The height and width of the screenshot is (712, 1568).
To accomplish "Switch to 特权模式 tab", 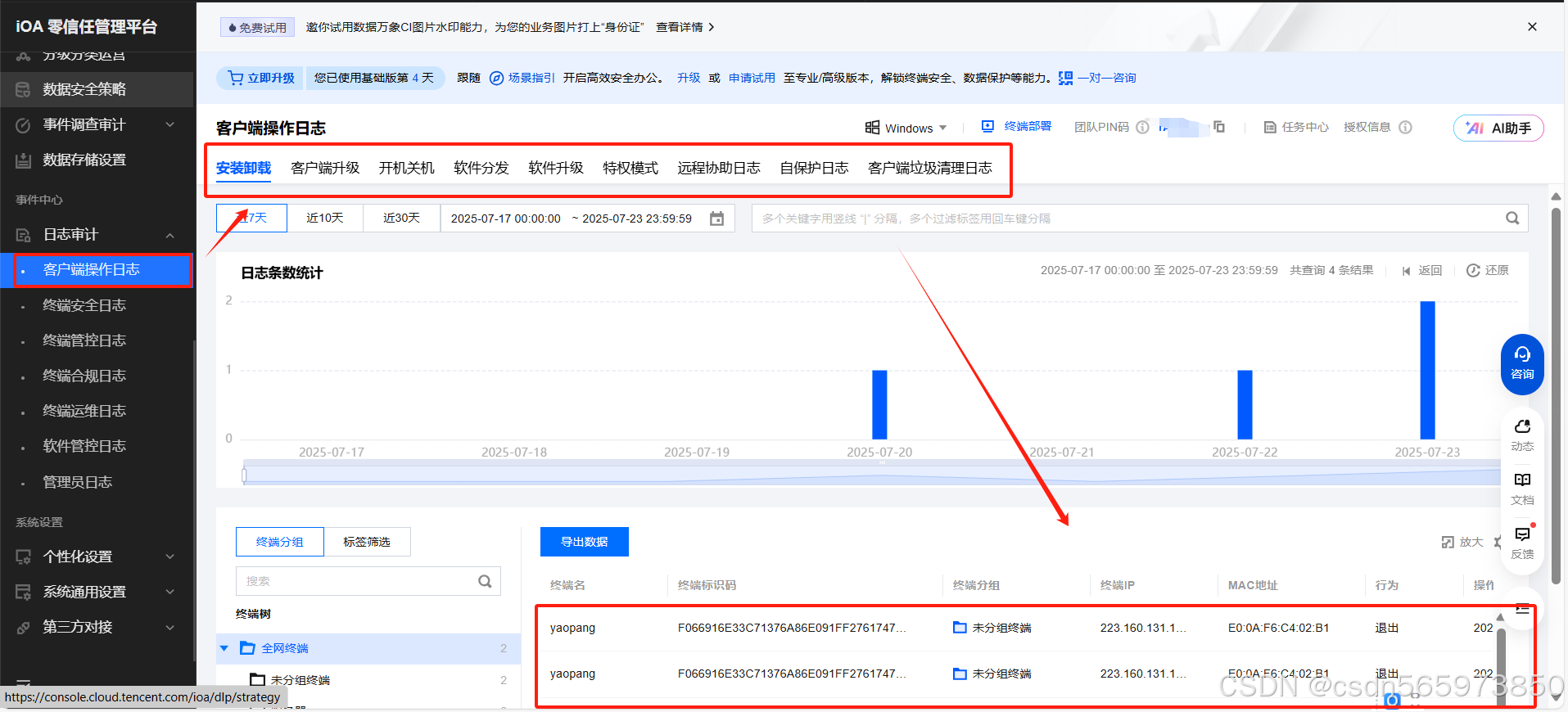I will click(x=630, y=168).
